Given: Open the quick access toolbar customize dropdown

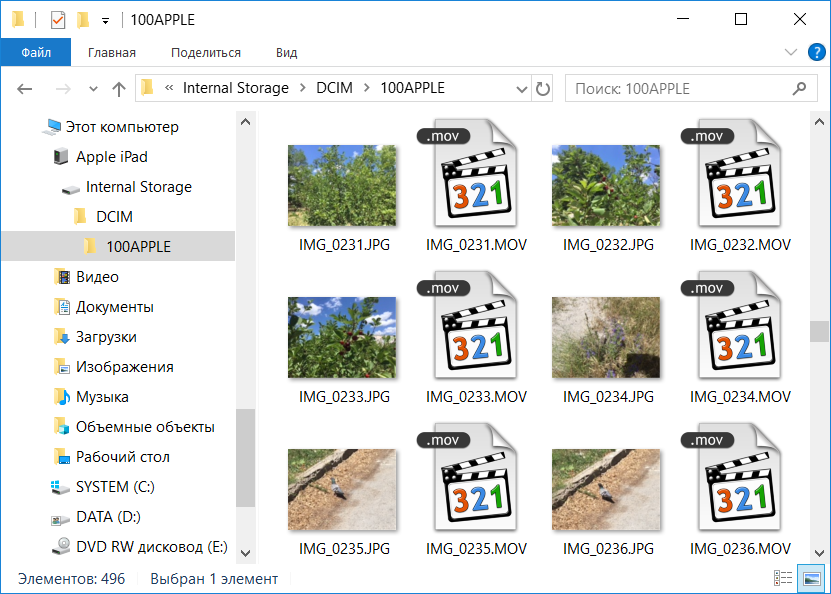Looking at the screenshot, I should click(x=105, y=20).
